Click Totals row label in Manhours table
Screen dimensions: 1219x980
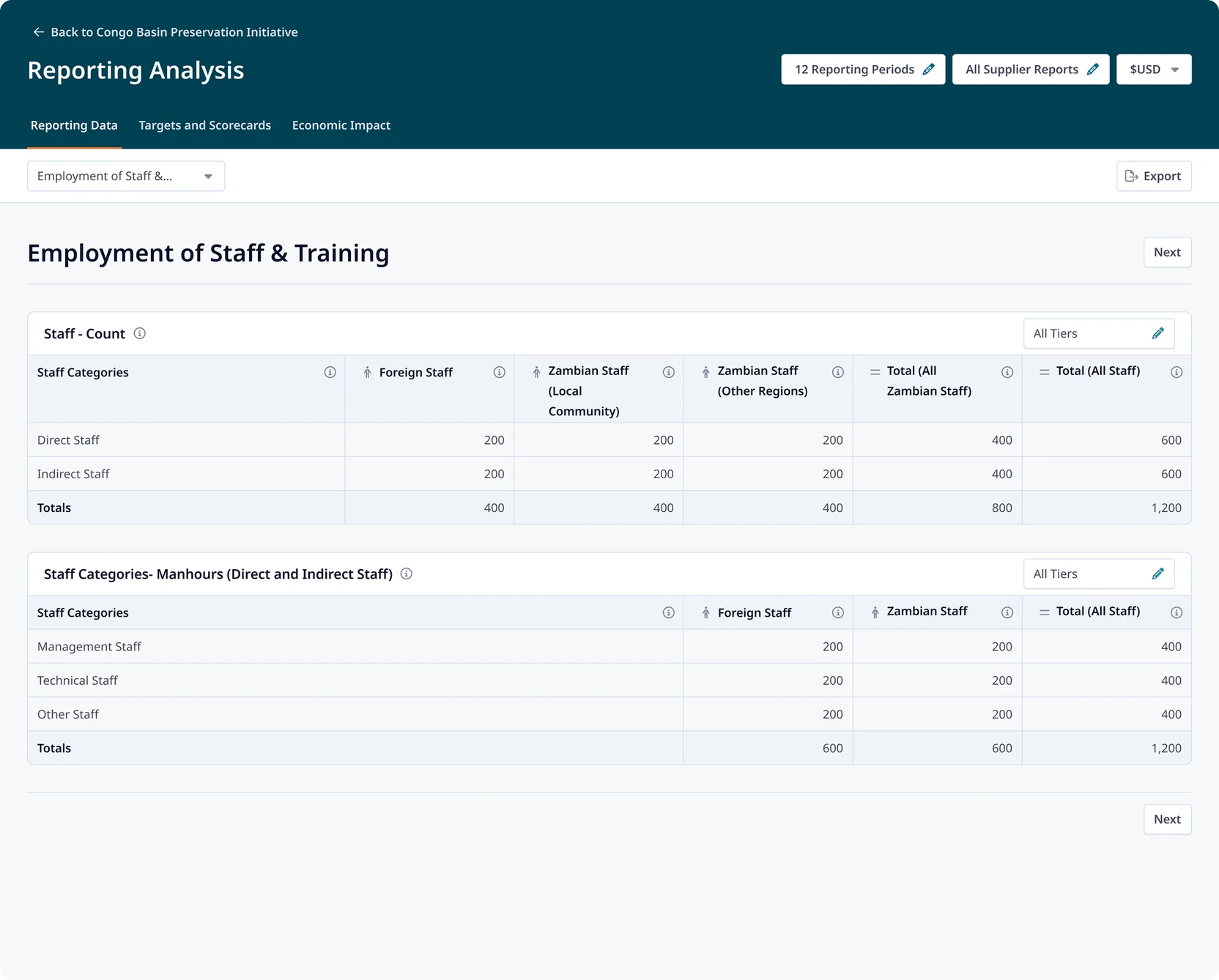(x=54, y=748)
